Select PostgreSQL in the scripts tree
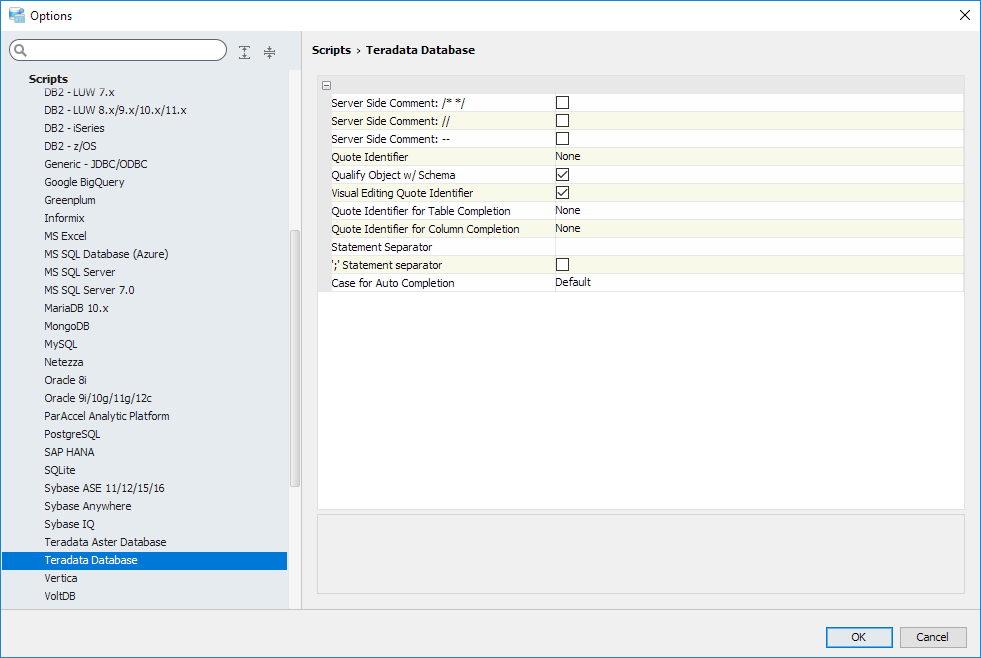The height and width of the screenshot is (658, 981). click(72, 434)
